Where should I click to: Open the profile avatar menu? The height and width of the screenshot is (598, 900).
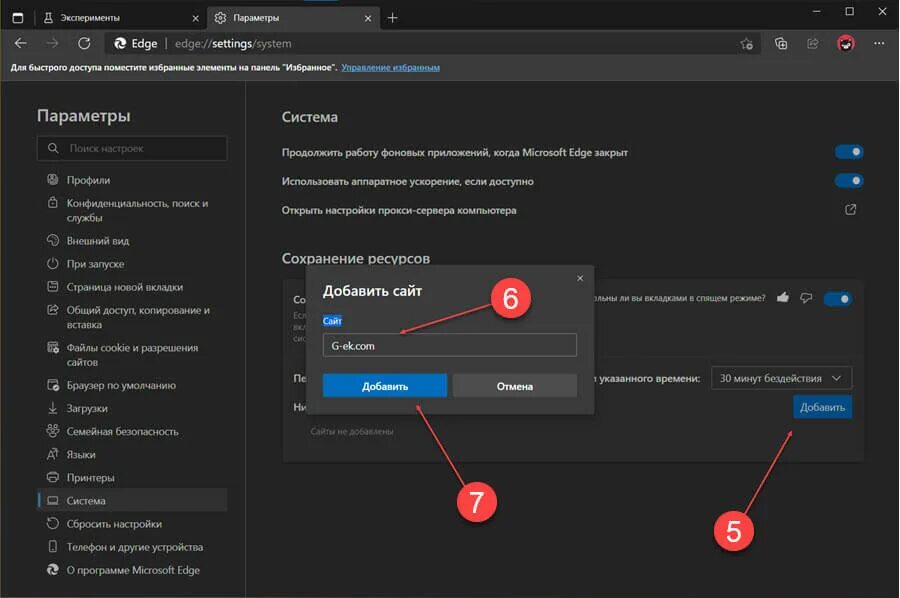tap(845, 43)
